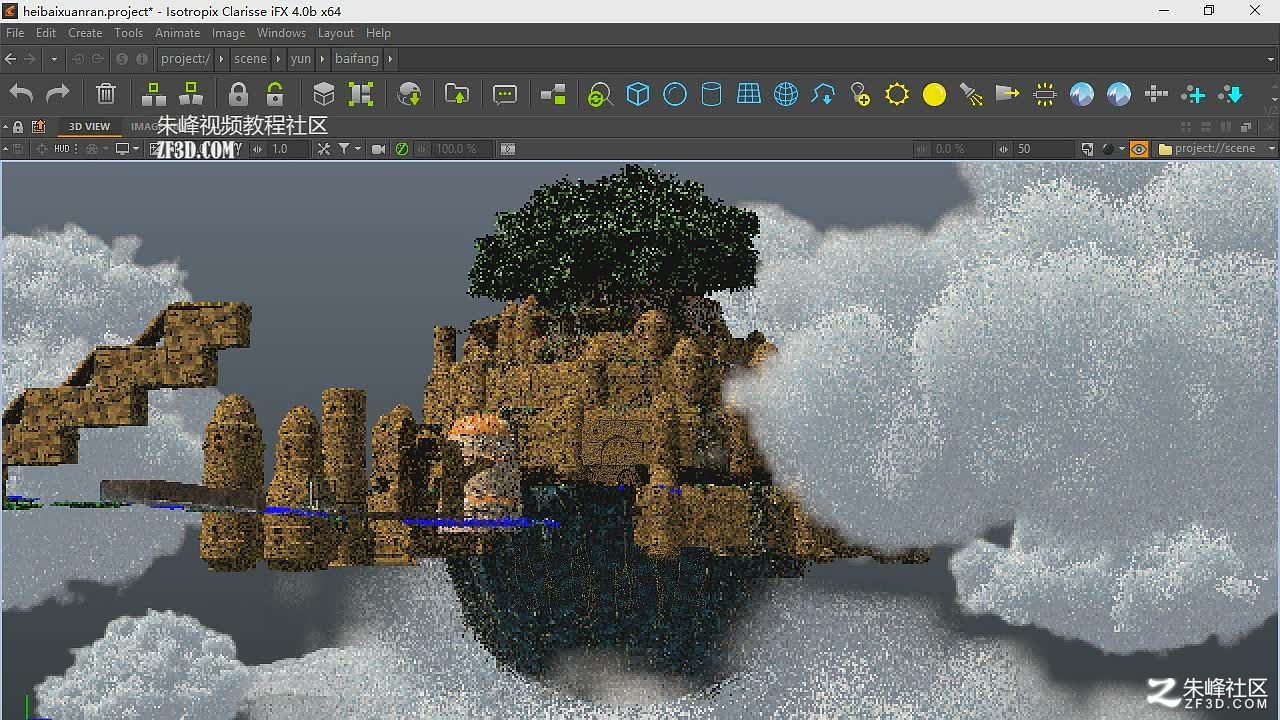Click the magnifier refresh search icon
Viewport: 1280px width, 720px height.
coord(600,95)
